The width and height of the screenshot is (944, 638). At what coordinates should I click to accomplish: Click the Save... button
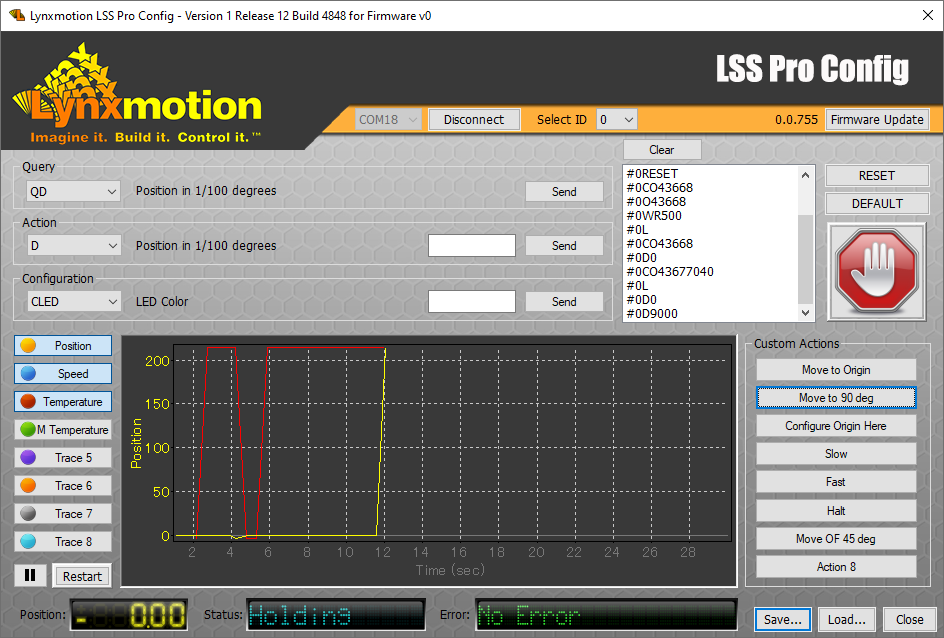[783, 619]
